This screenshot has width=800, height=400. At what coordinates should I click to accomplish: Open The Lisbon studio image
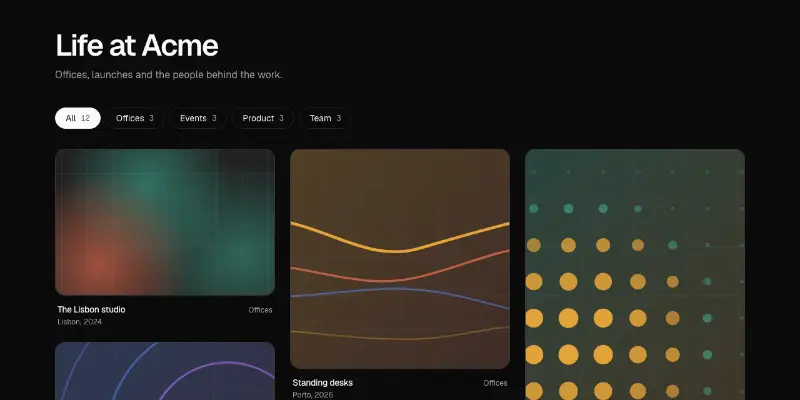click(165, 222)
